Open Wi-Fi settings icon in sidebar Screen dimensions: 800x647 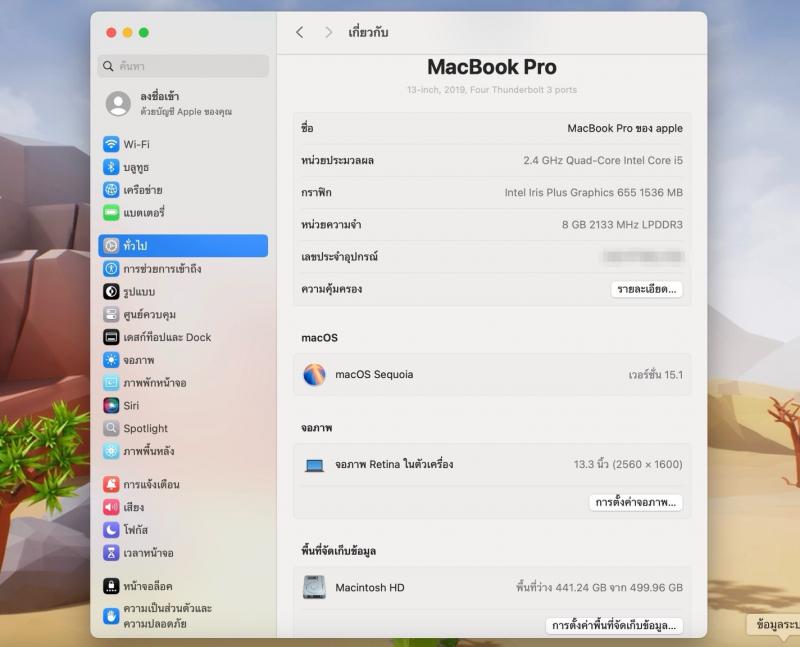click(x=111, y=144)
